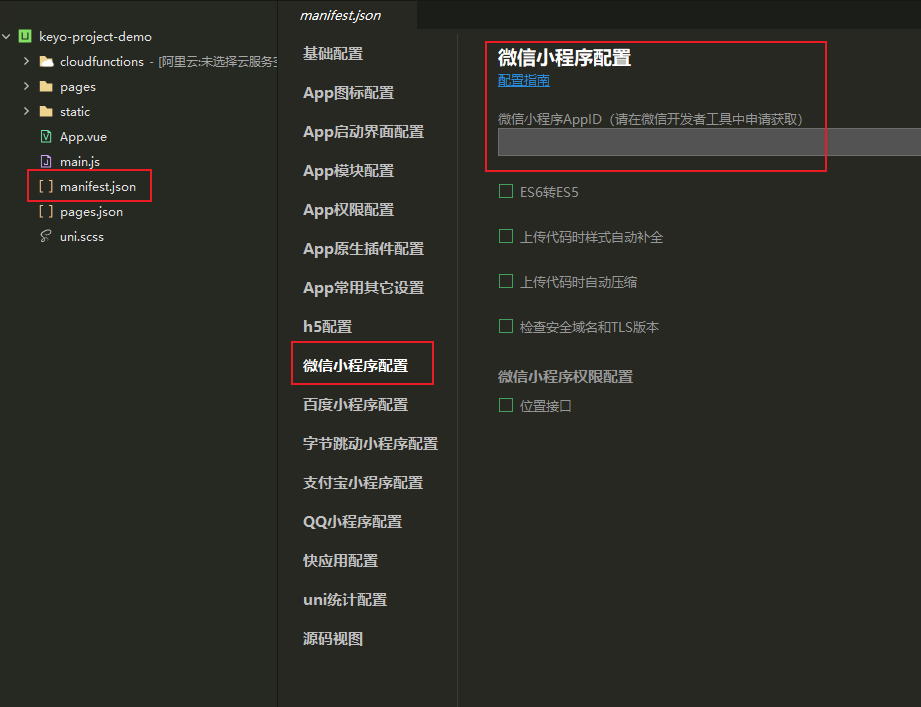
Task: Click the main.js file icon
Action: [46, 161]
